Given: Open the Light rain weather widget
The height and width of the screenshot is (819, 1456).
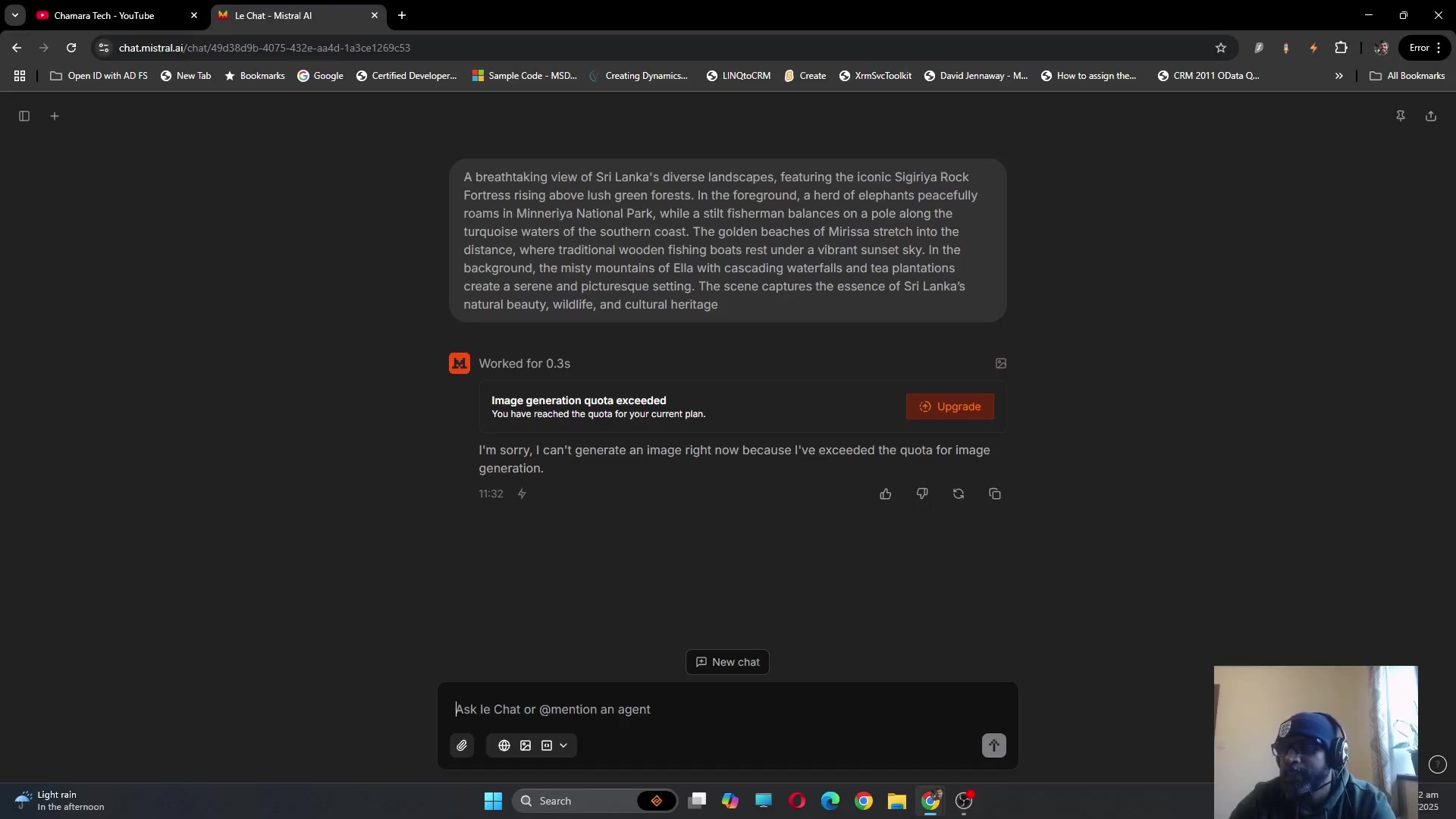Looking at the screenshot, I should click(x=61, y=801).
